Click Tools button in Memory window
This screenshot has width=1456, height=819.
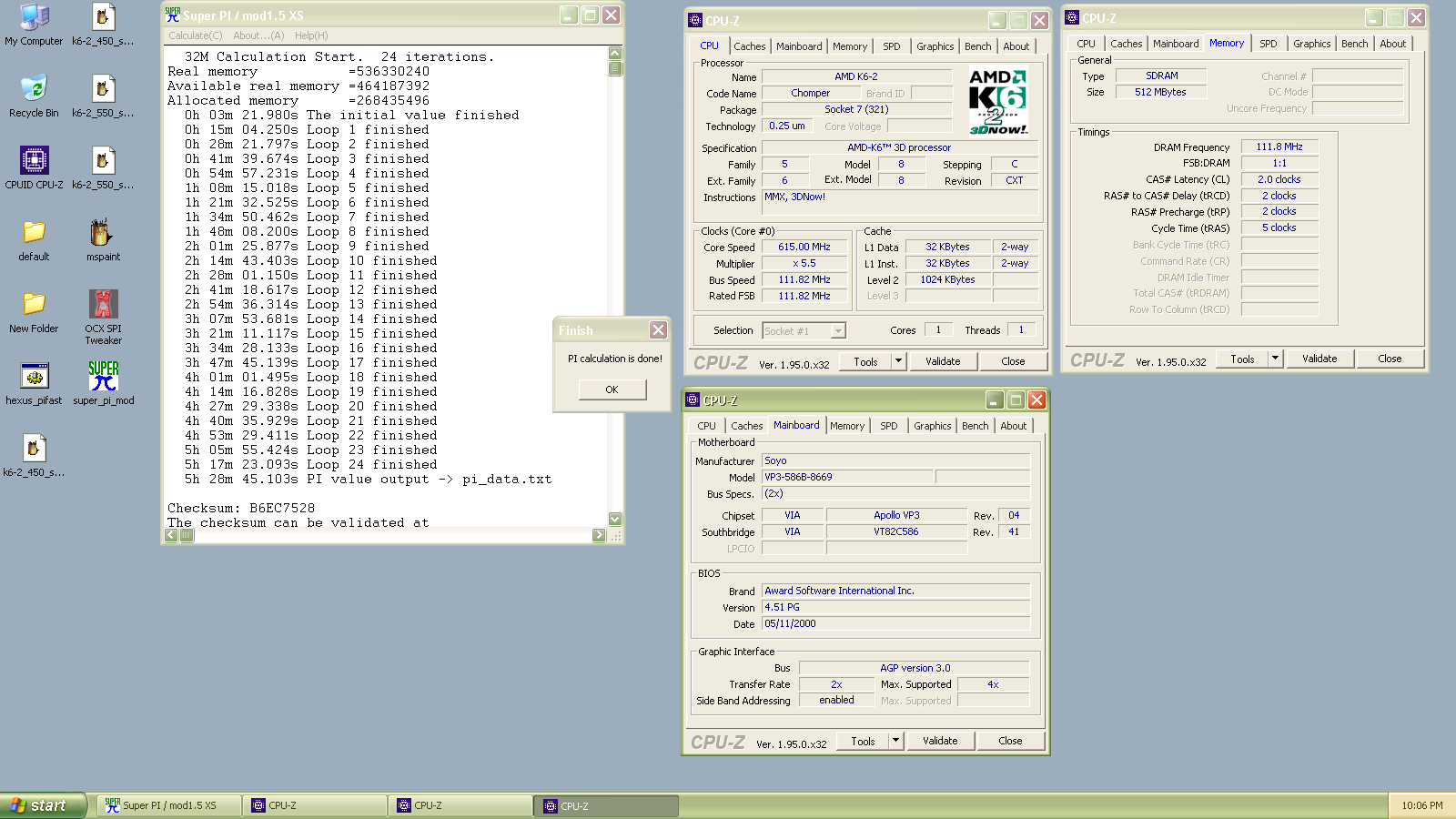1242,359
